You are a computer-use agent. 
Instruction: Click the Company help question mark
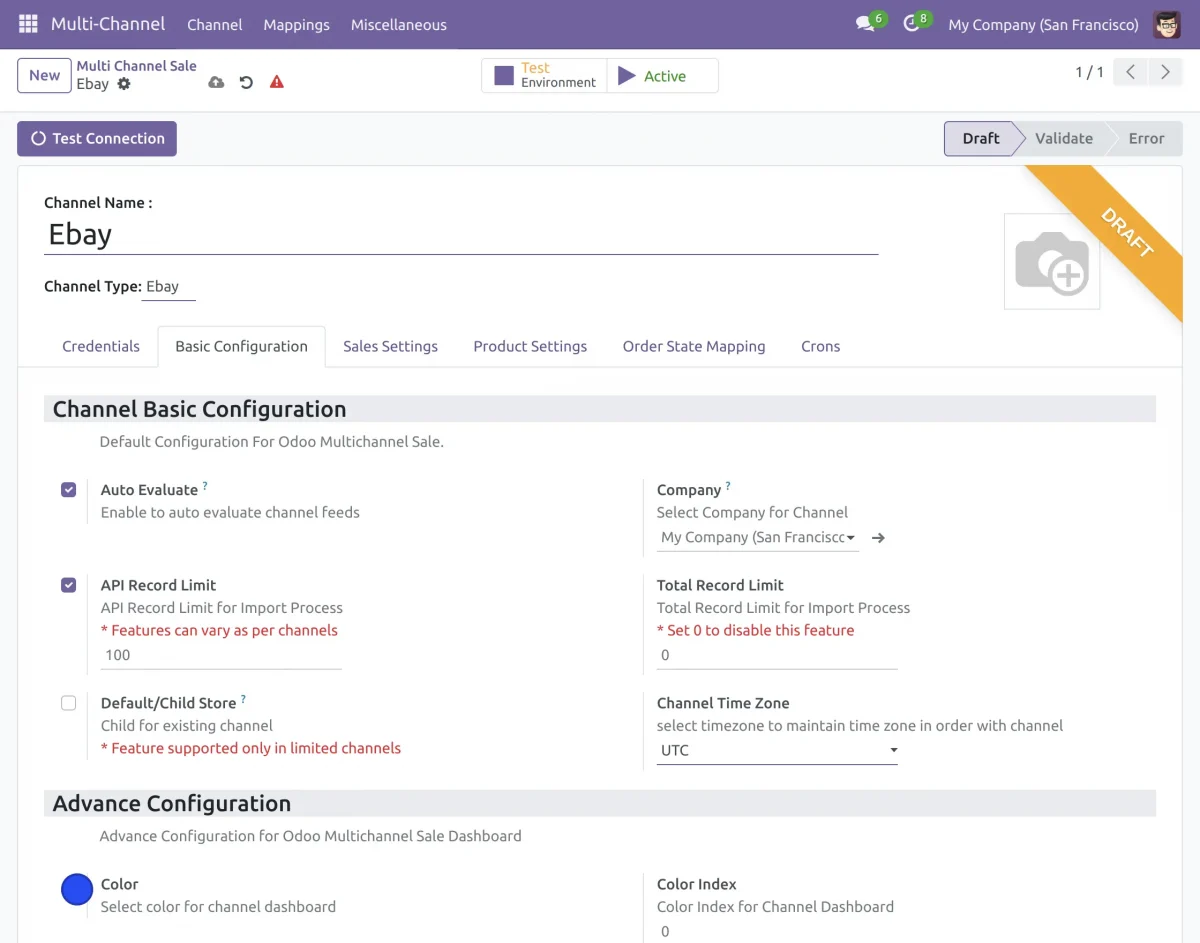pos(728,485)
